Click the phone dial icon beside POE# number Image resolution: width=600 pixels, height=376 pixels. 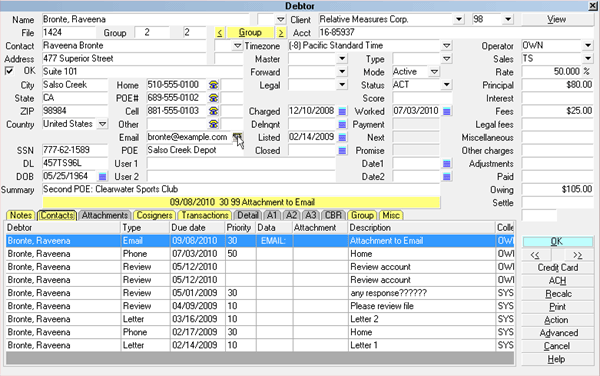pos(214,98)
